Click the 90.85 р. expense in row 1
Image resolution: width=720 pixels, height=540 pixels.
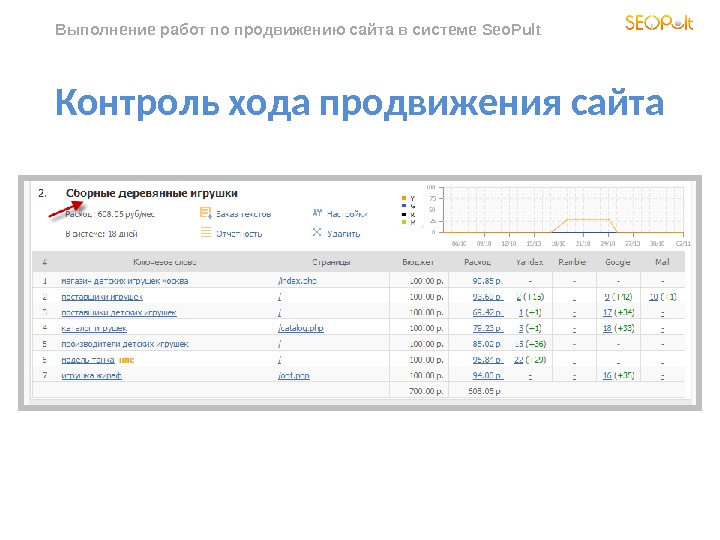pos(488,281)
